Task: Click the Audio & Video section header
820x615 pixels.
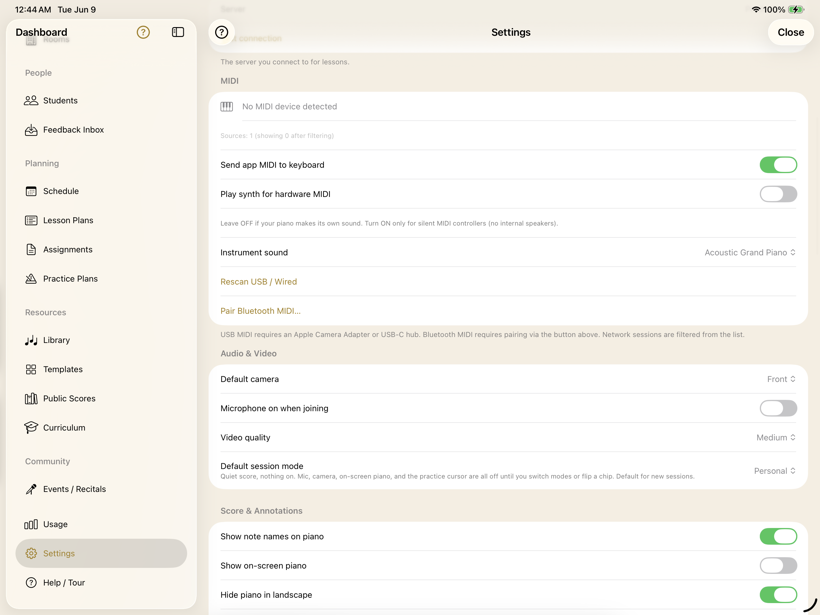Action: tap(248, 354)
